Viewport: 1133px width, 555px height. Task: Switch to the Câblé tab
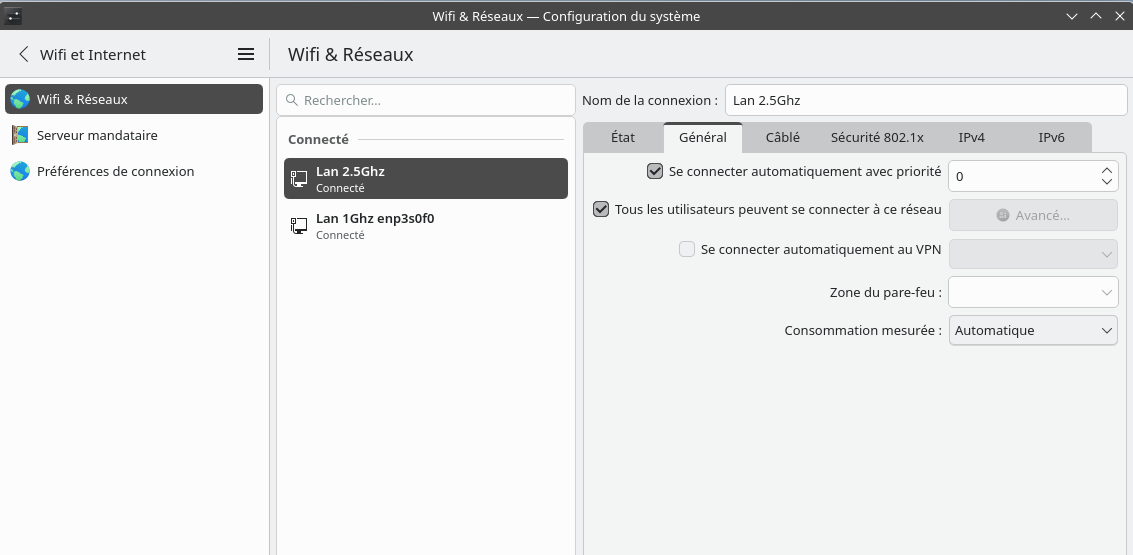pyautogui.click(x=782, y=138)
